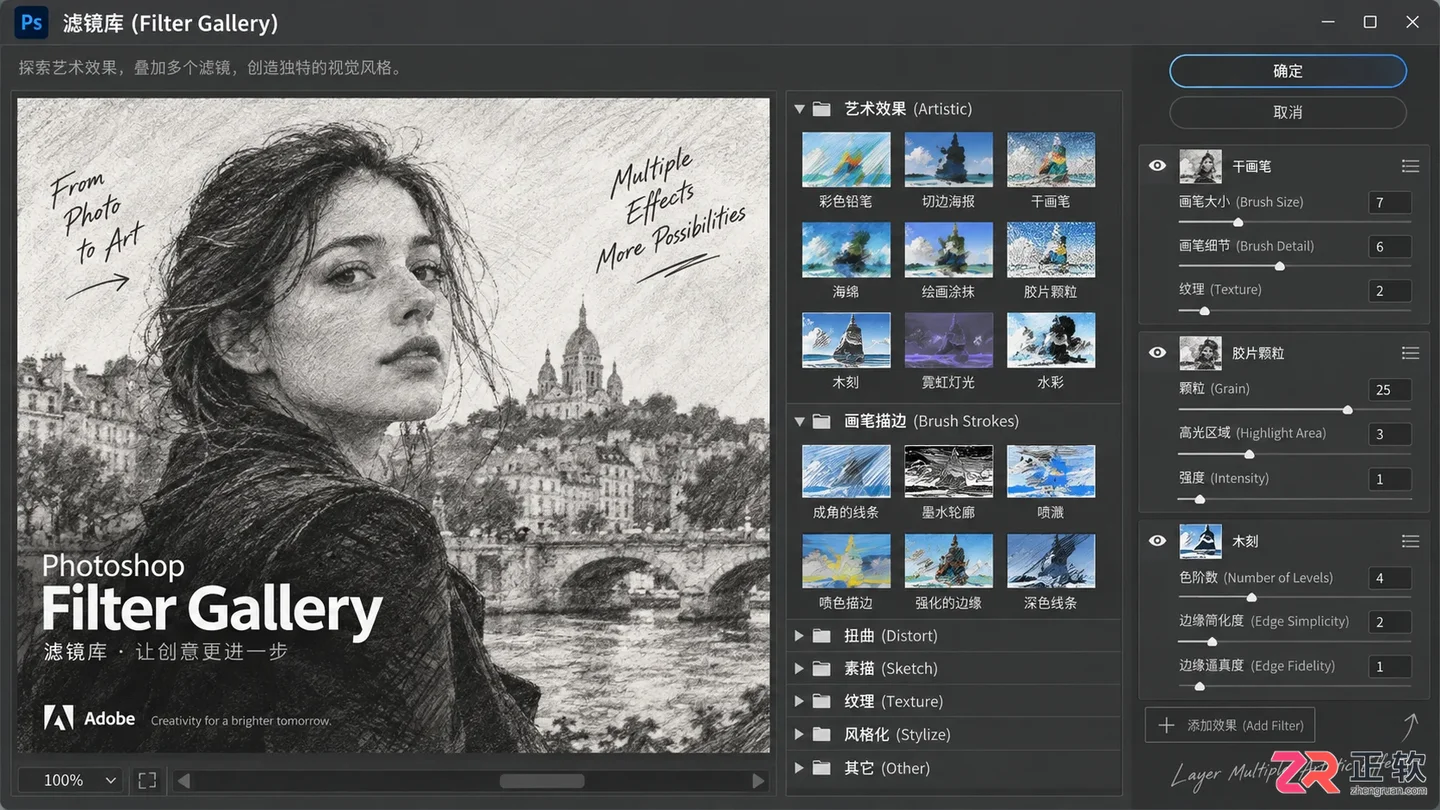Adjust the 画笔大小 (Brush Size) slider

pos(1238,222)
